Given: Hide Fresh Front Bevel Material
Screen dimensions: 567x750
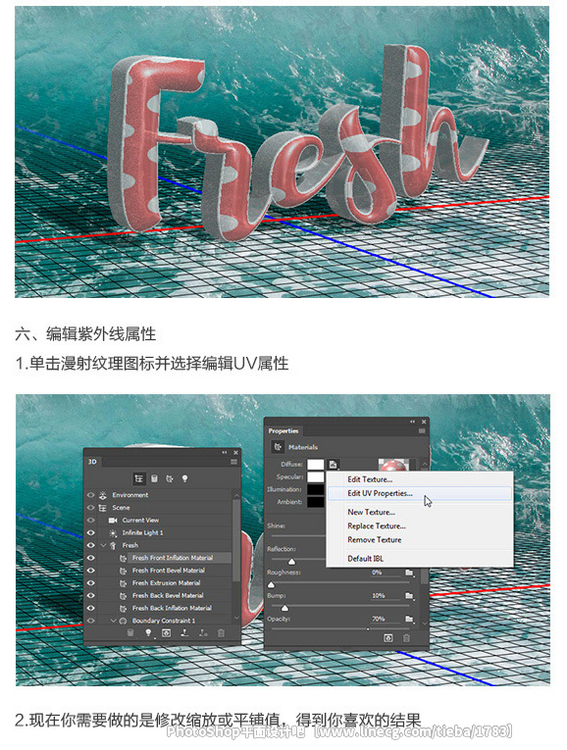Looking at the screenshot, I should (91, 570).
